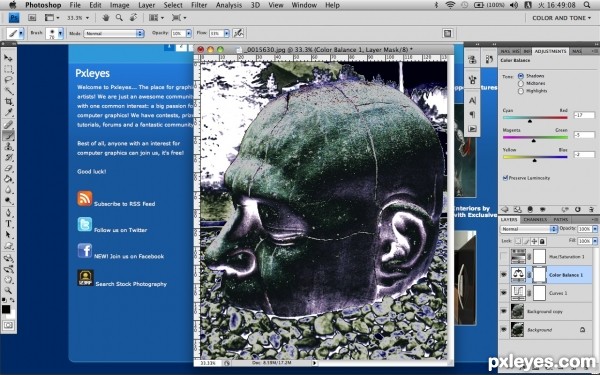The image size is (600, 375).
Task: Select the Move tool
Action: tap(8, 58)
